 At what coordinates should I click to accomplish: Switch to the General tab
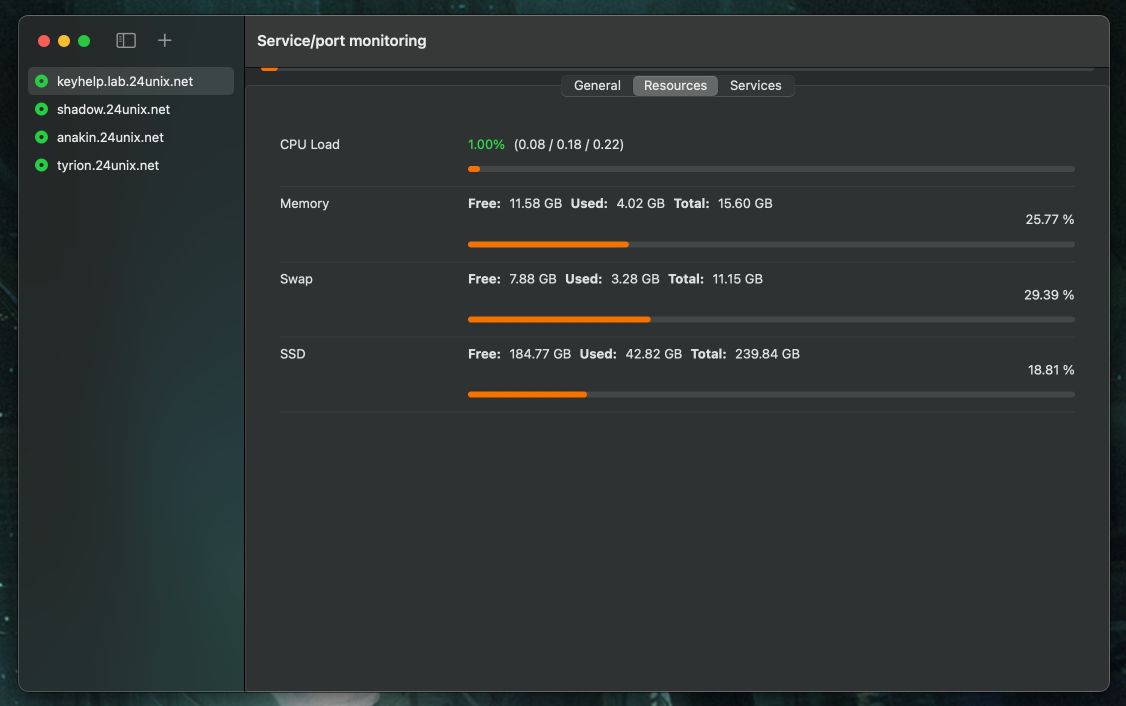(x=597, y=86)
